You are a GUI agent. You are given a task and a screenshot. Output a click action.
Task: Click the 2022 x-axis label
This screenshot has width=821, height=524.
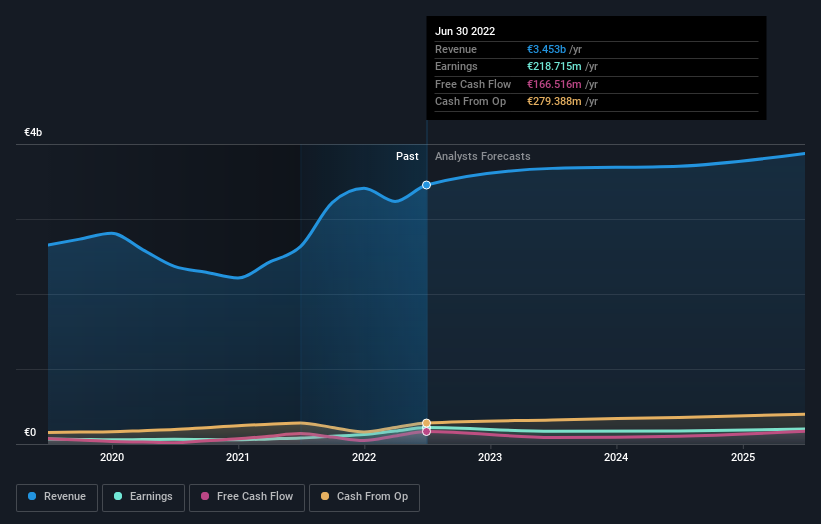pyautogui.click(x=364, y=457)
